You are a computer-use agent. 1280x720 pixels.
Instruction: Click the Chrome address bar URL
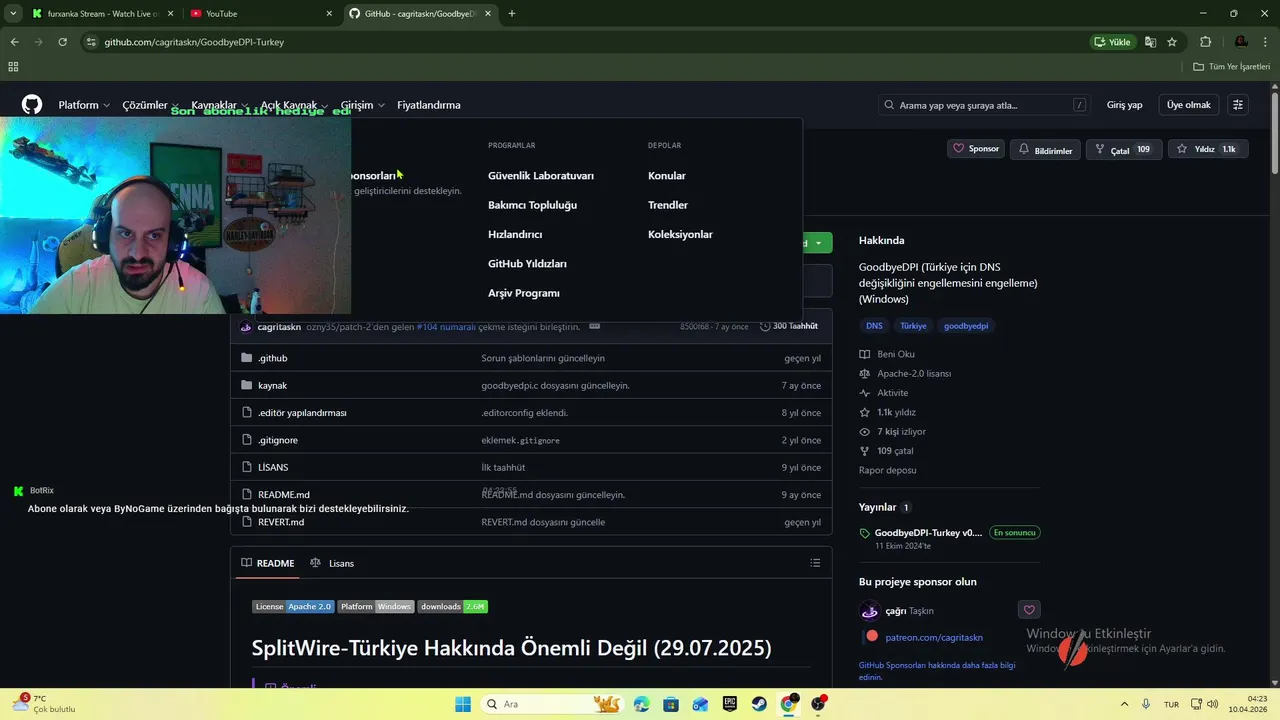194,42
